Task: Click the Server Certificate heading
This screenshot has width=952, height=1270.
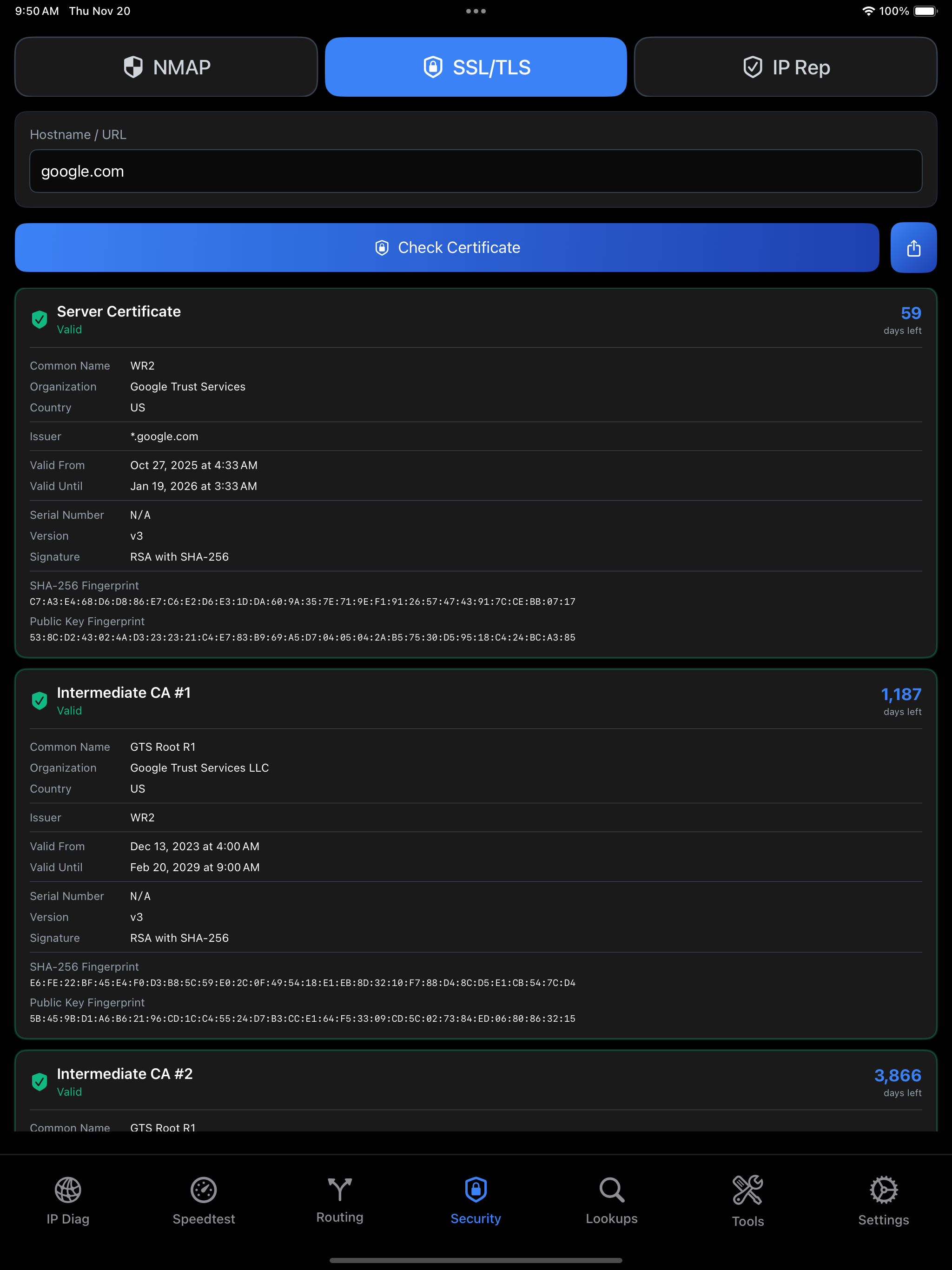Action: (119, 311)
